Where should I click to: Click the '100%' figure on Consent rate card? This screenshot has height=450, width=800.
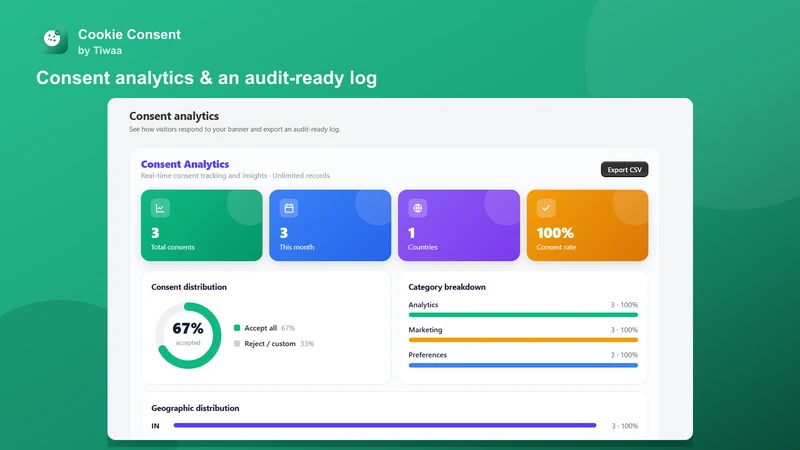[555, 233]
